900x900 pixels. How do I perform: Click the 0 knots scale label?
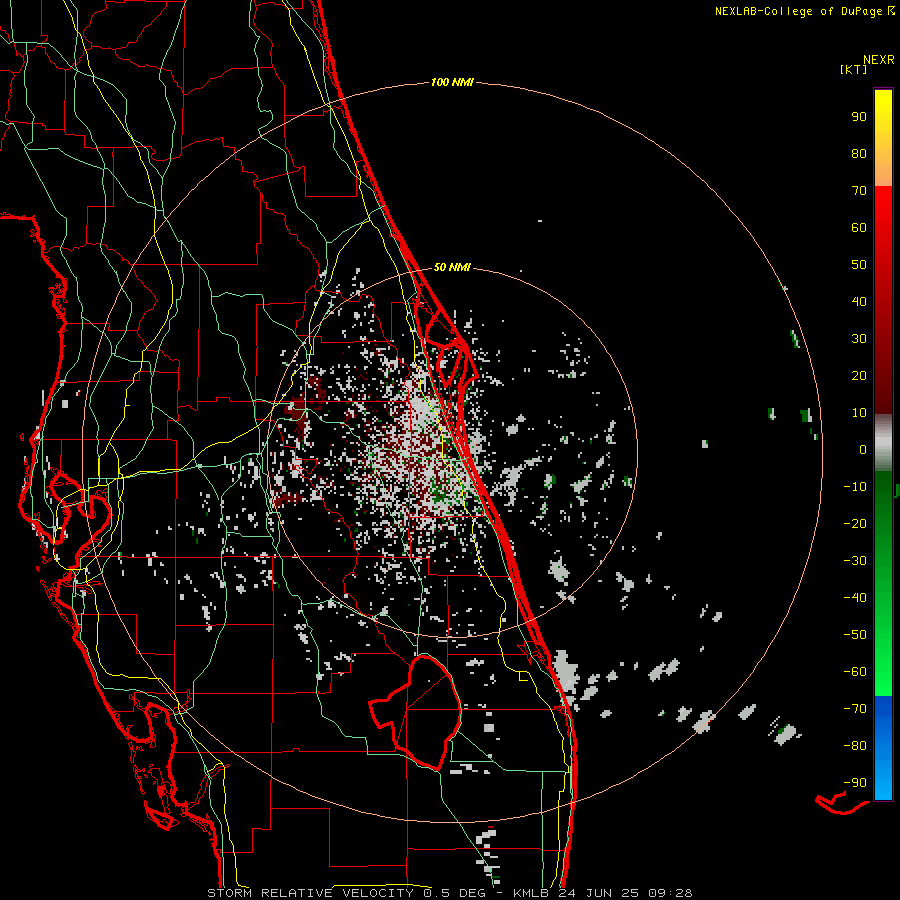tap(863, 450)
